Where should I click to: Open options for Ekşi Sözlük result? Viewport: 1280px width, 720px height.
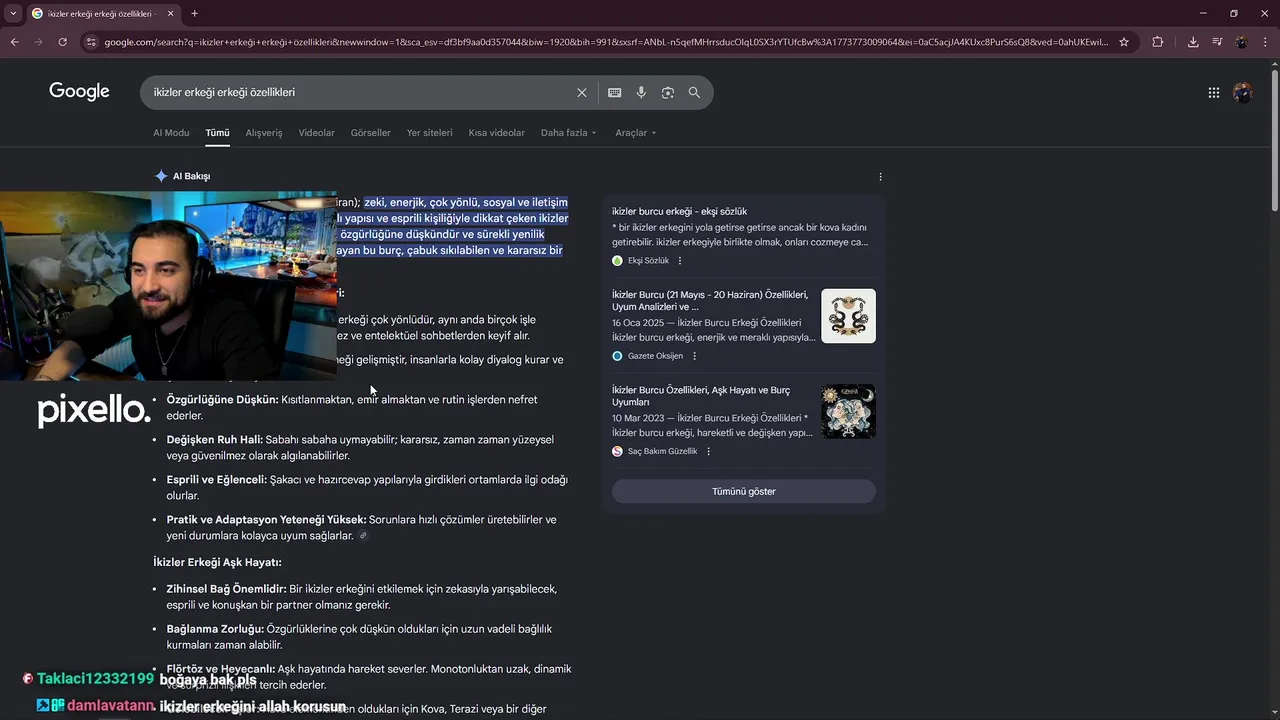click(680, 261)
